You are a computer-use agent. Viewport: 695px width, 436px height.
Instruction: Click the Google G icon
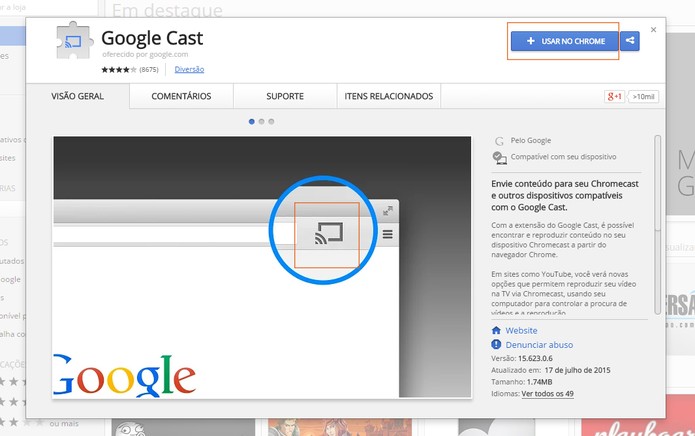pyautogui.click(x=499, y=141)
